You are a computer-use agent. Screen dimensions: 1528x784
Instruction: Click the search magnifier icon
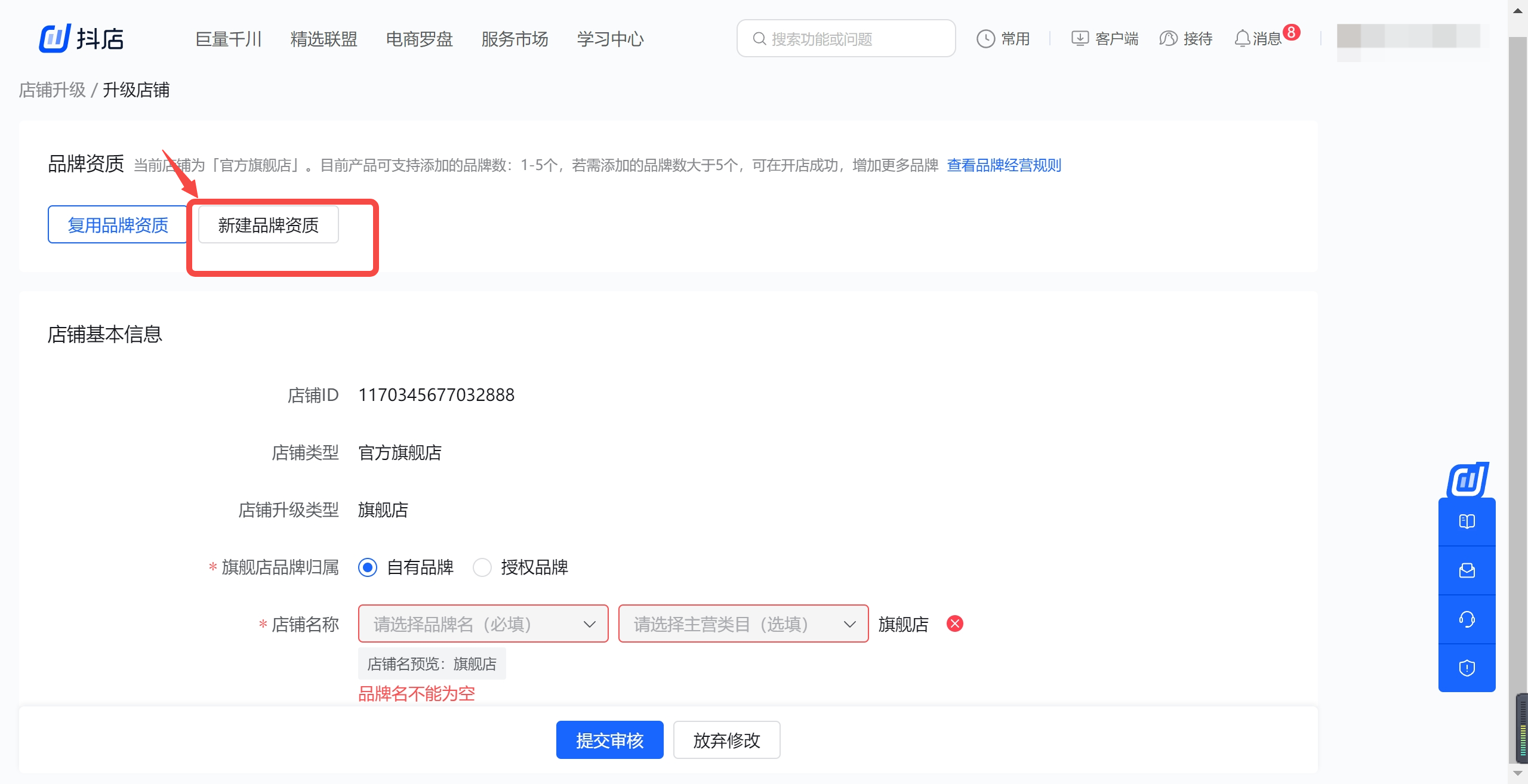pos(759,39)
